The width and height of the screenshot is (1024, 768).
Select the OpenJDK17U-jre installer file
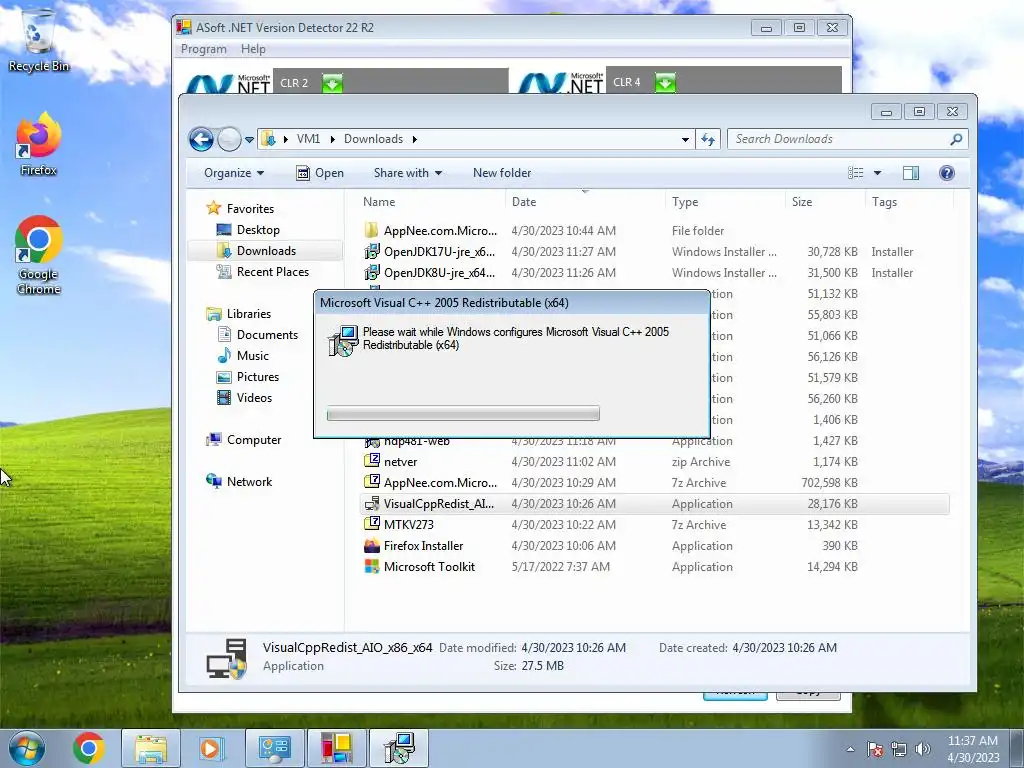coord(654,251)
